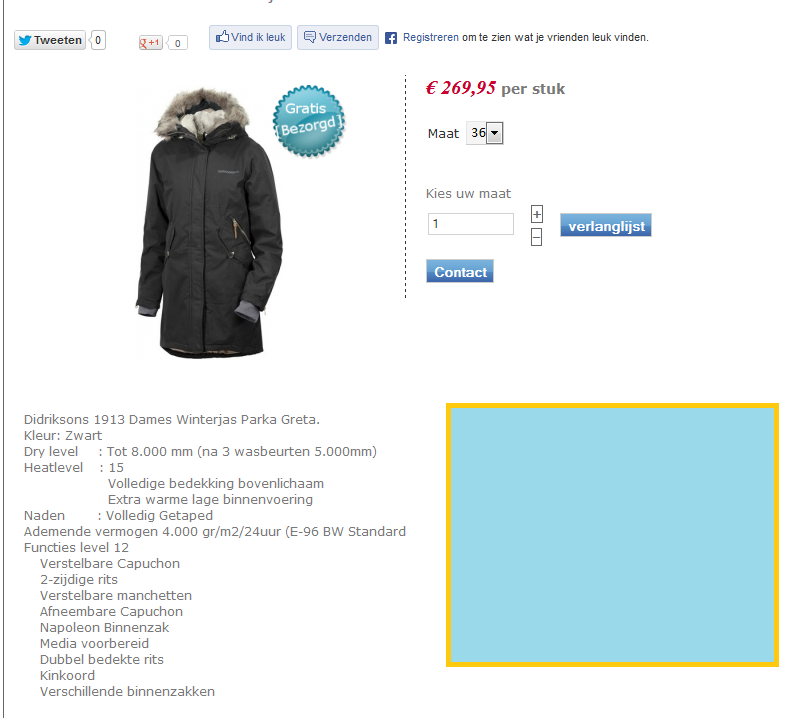This screenshot has width=805, height=718.
Task: Click the tweet count bubble
Action: [98, 40]
